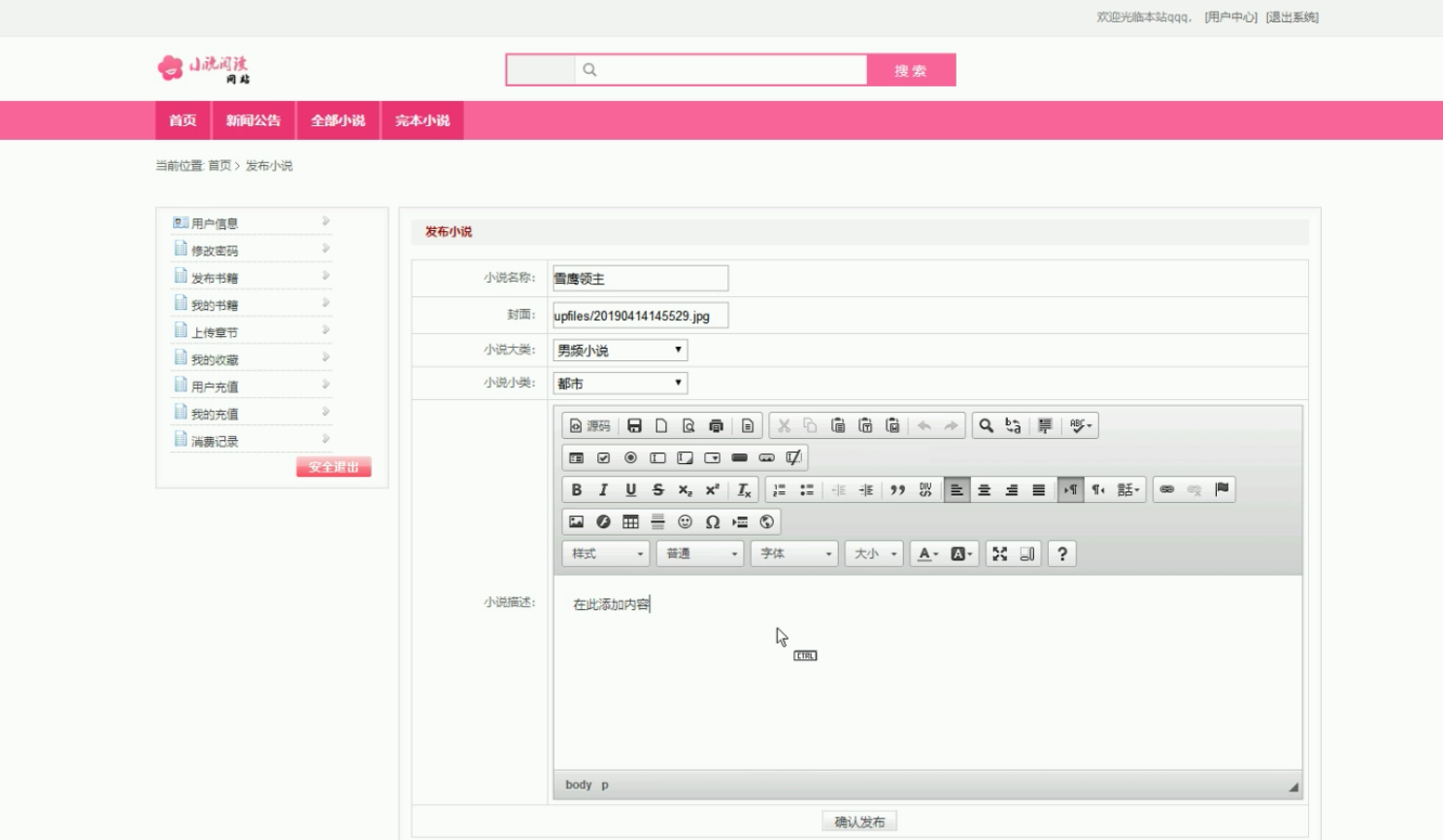This screenshot has height=840, width=1443.
Task: Insert a form element icon
Action: (576, 457)
